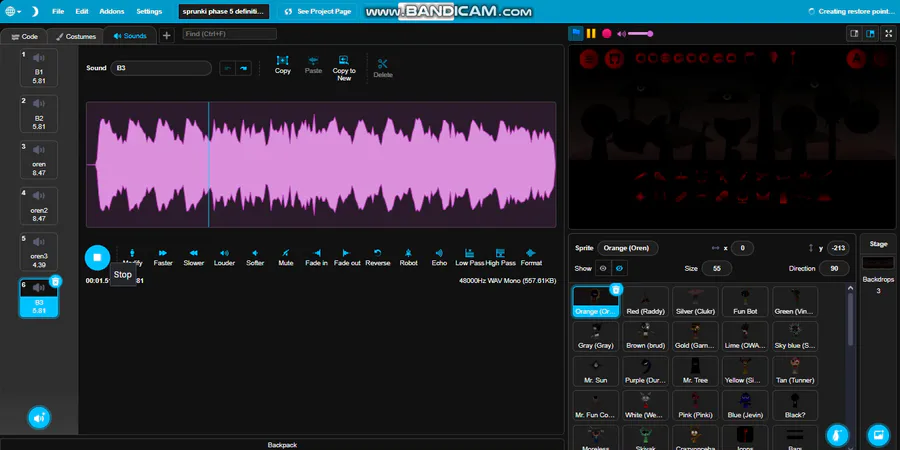The image size is (900, 450).
Task: Select the Sounds tab
Action: pyautogui.click(x=130, y=36)
